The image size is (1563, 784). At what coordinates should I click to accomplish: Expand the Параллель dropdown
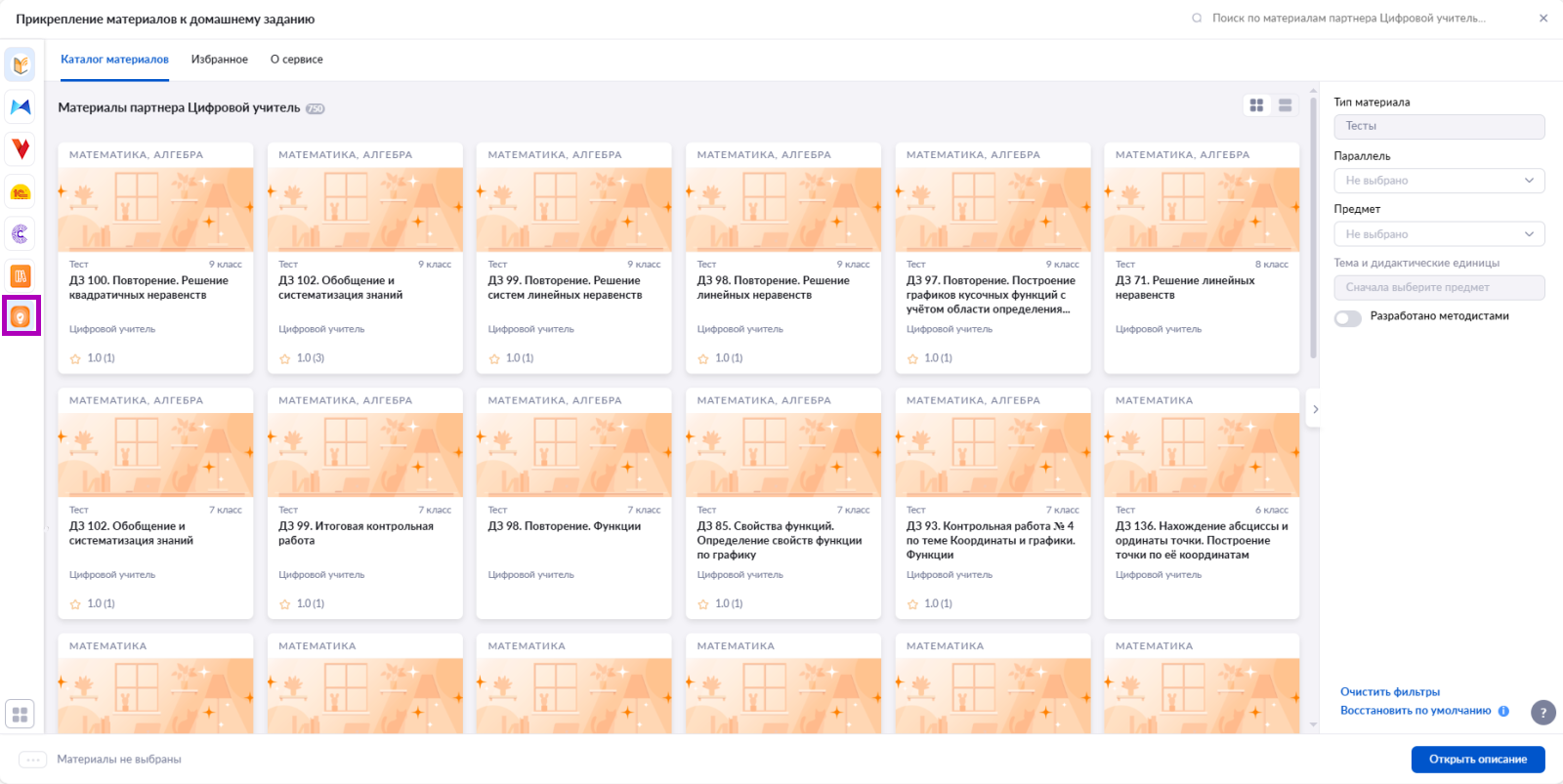1439,181
